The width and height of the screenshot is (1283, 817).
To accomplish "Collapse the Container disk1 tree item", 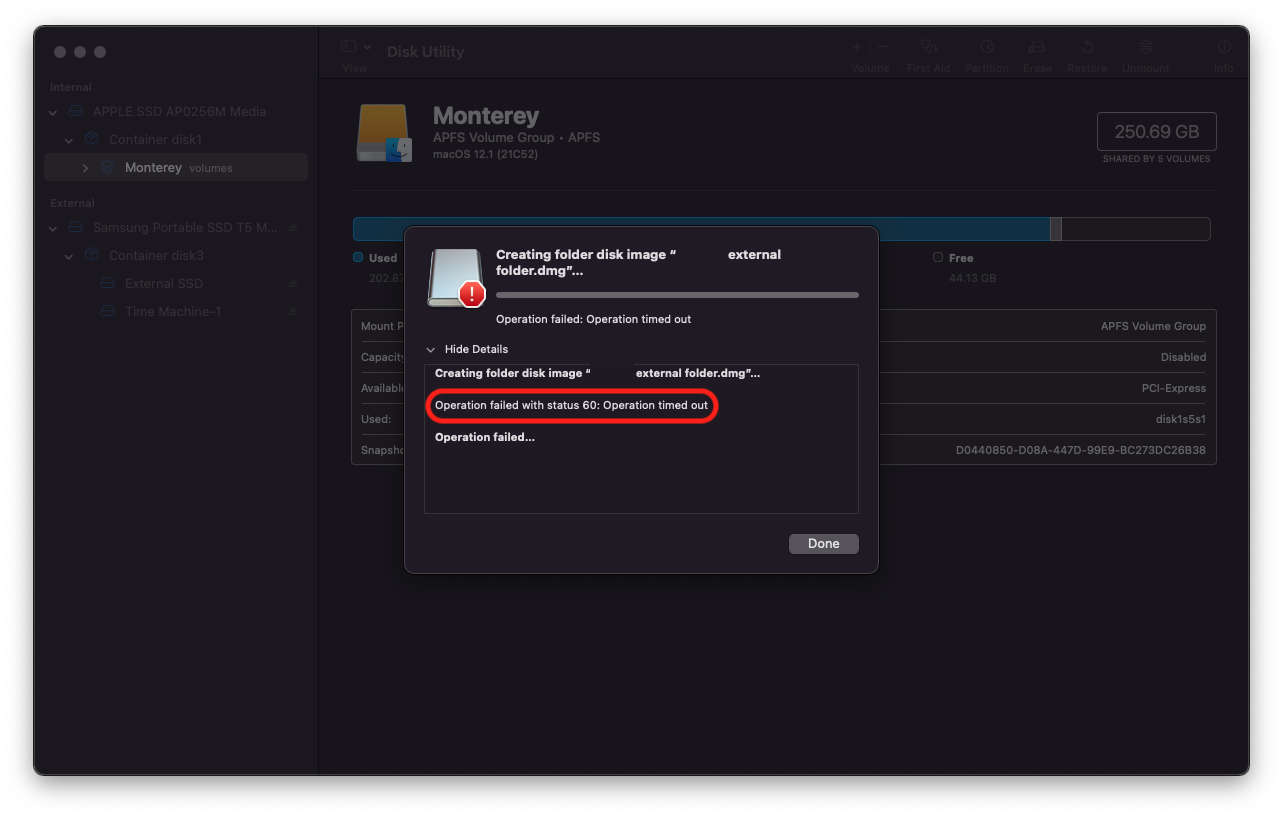I will click(68, 140).
